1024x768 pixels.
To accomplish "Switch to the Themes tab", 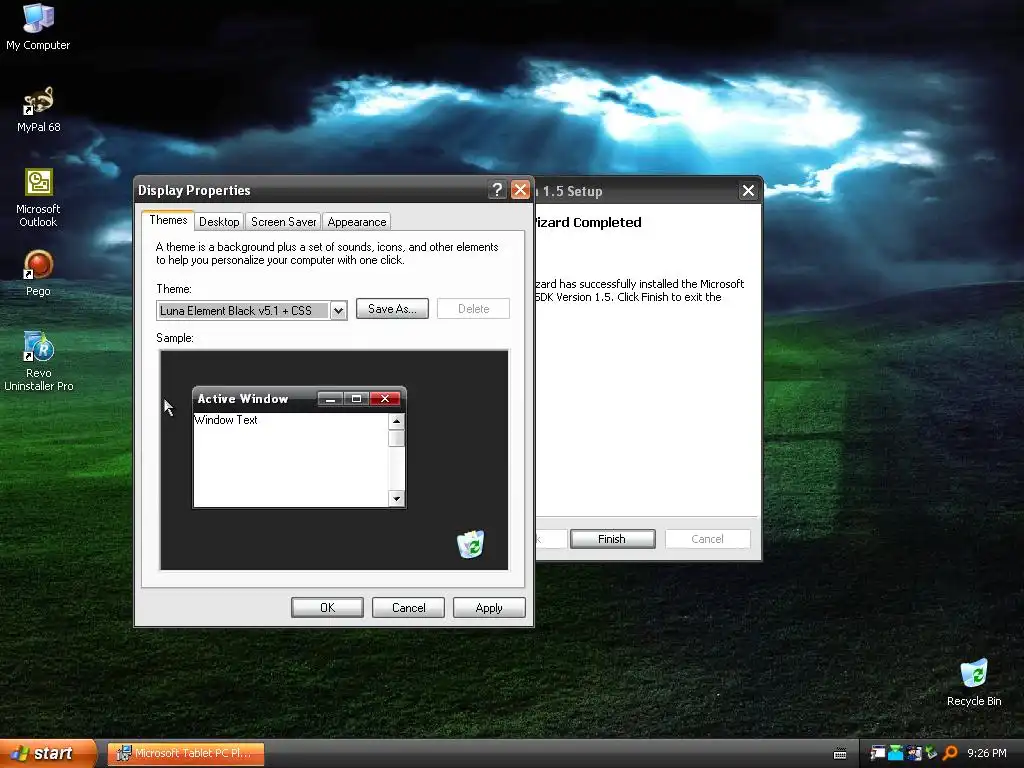I will point(168,220).
